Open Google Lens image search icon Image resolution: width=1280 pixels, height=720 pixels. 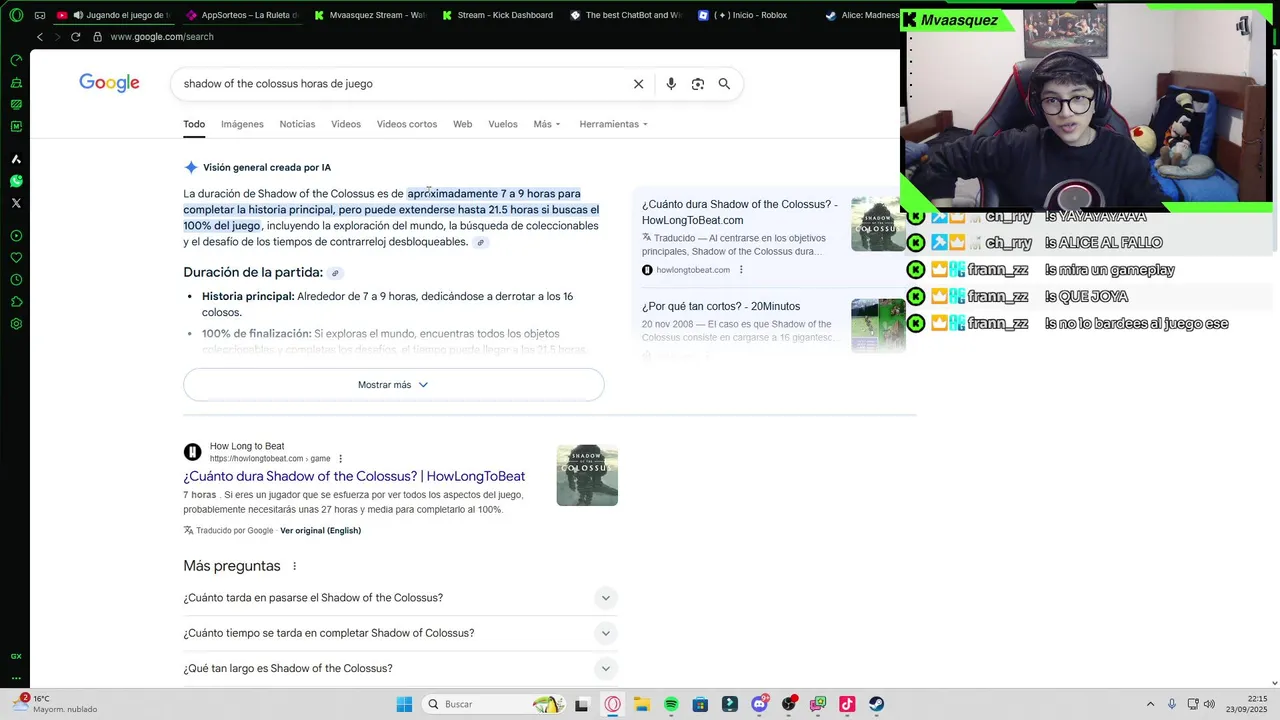tap(698, 84)
